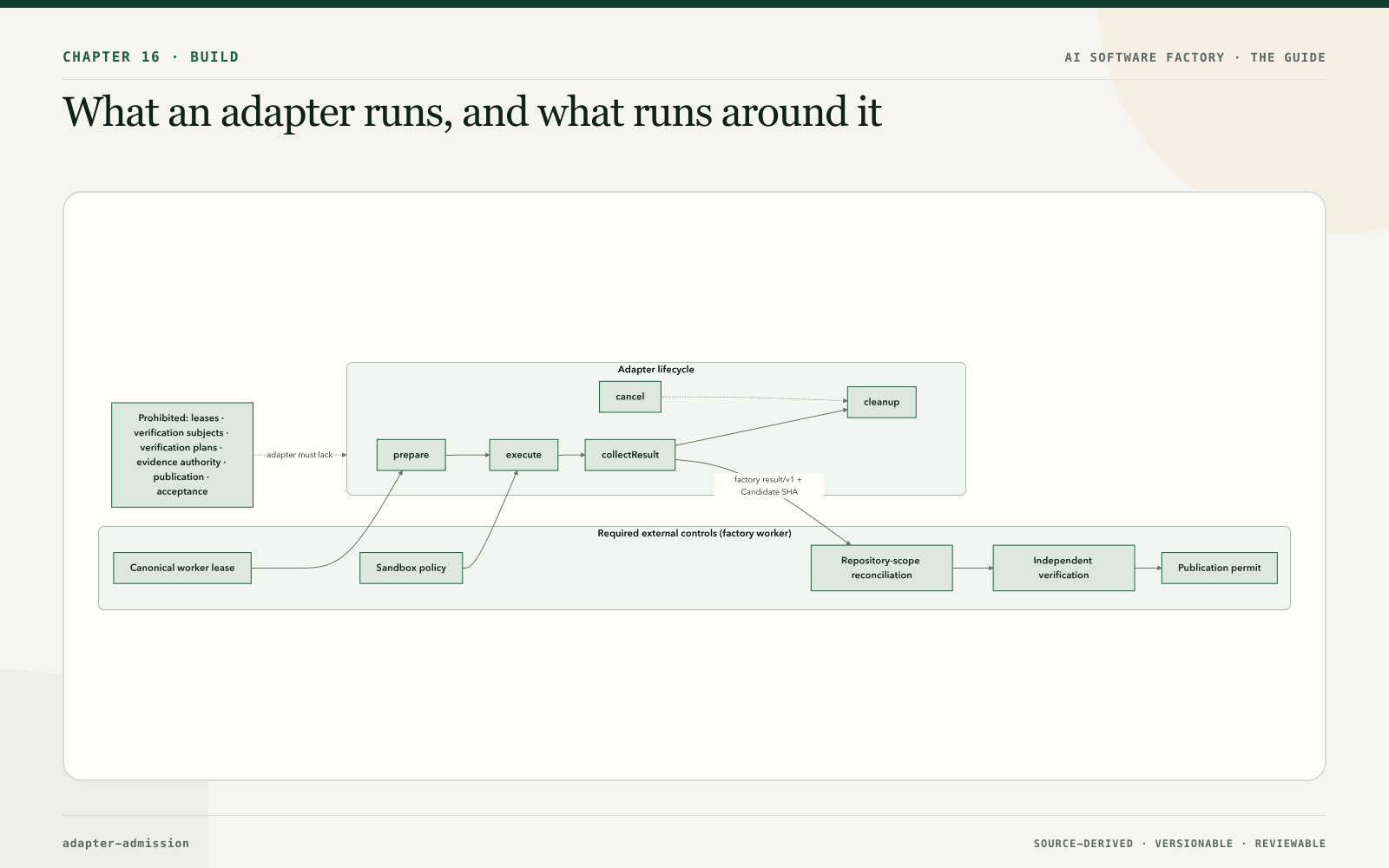Click the 'factory result/v1 + Candidate SHA' label

point(768,485)
